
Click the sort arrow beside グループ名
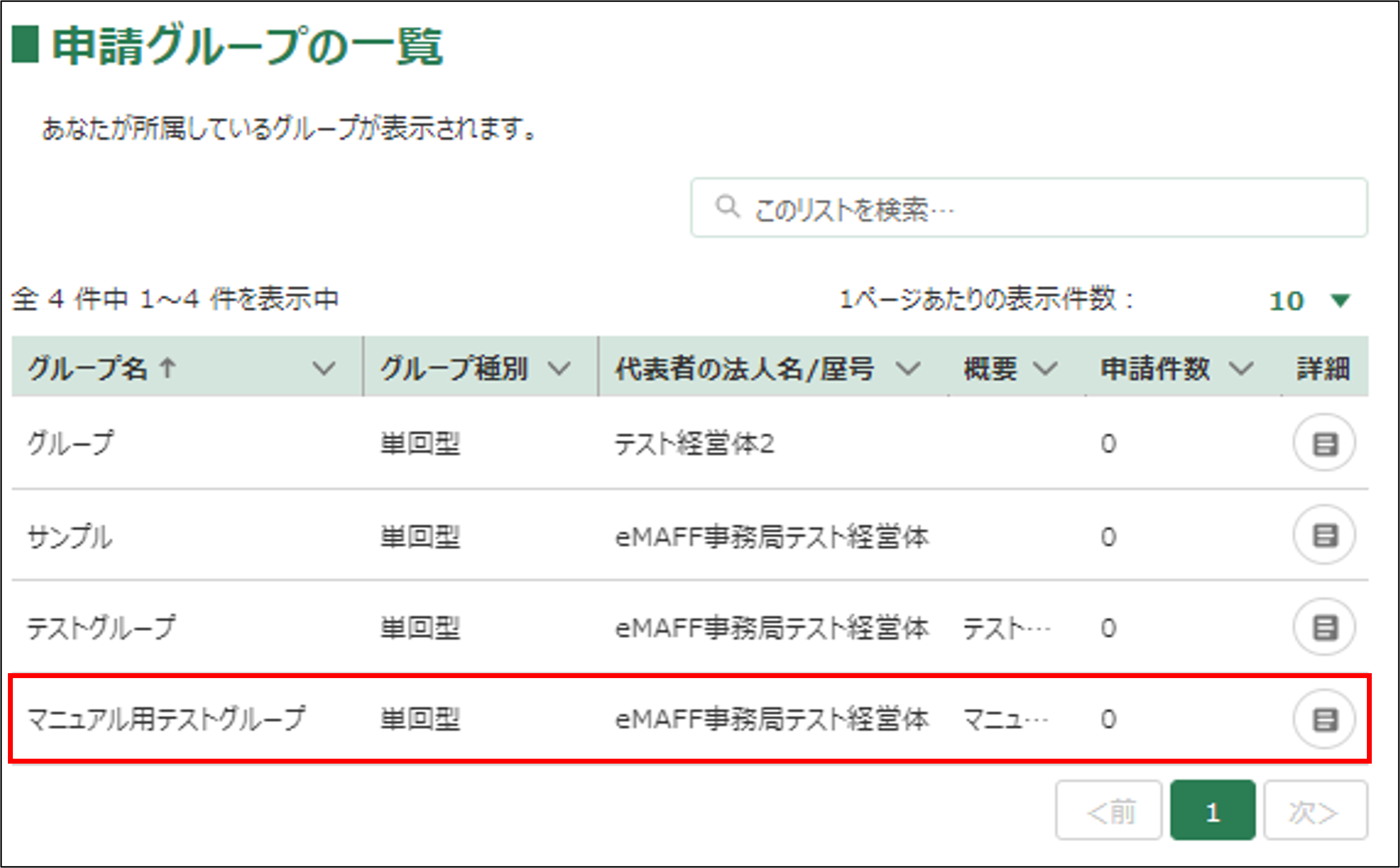(x=168, y=367)
